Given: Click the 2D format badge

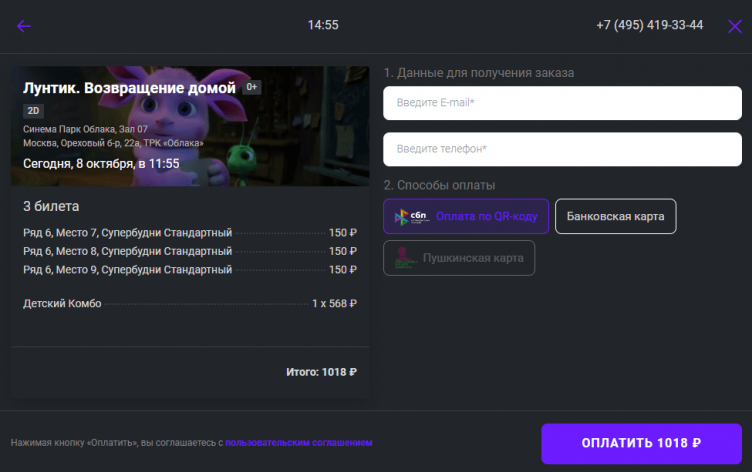Looking at the screenshot, I should tap(33, 110).
